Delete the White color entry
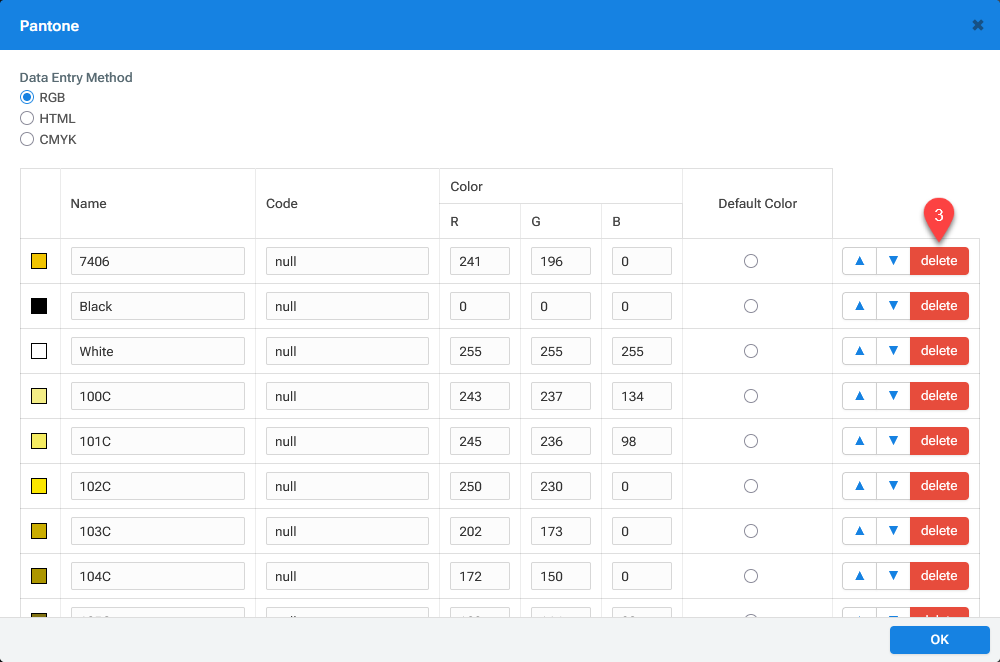This screenshot has height=662, width=1000. click(x=939, y=351)
